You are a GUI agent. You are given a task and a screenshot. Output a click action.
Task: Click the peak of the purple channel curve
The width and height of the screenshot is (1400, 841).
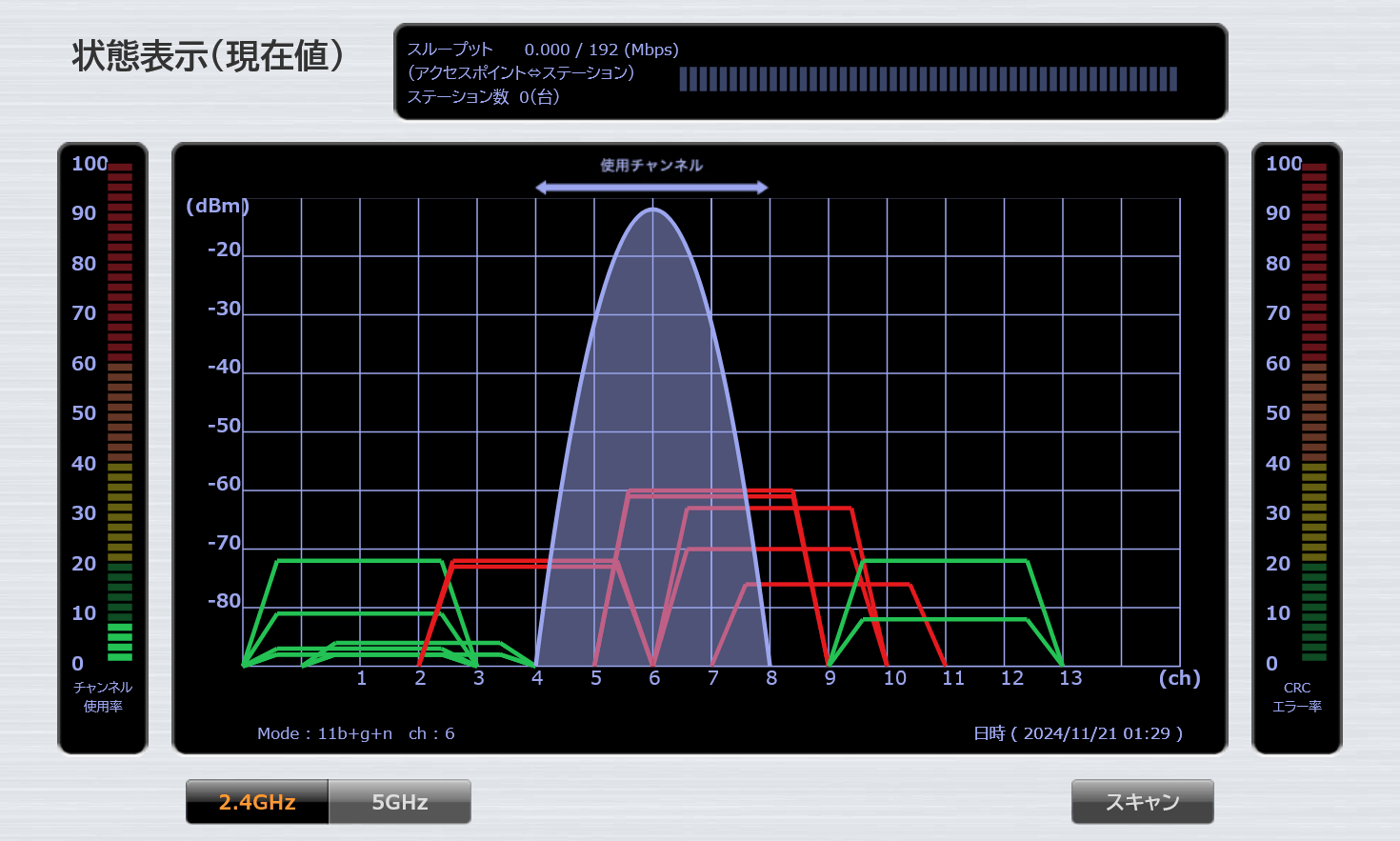pos(653,210)
